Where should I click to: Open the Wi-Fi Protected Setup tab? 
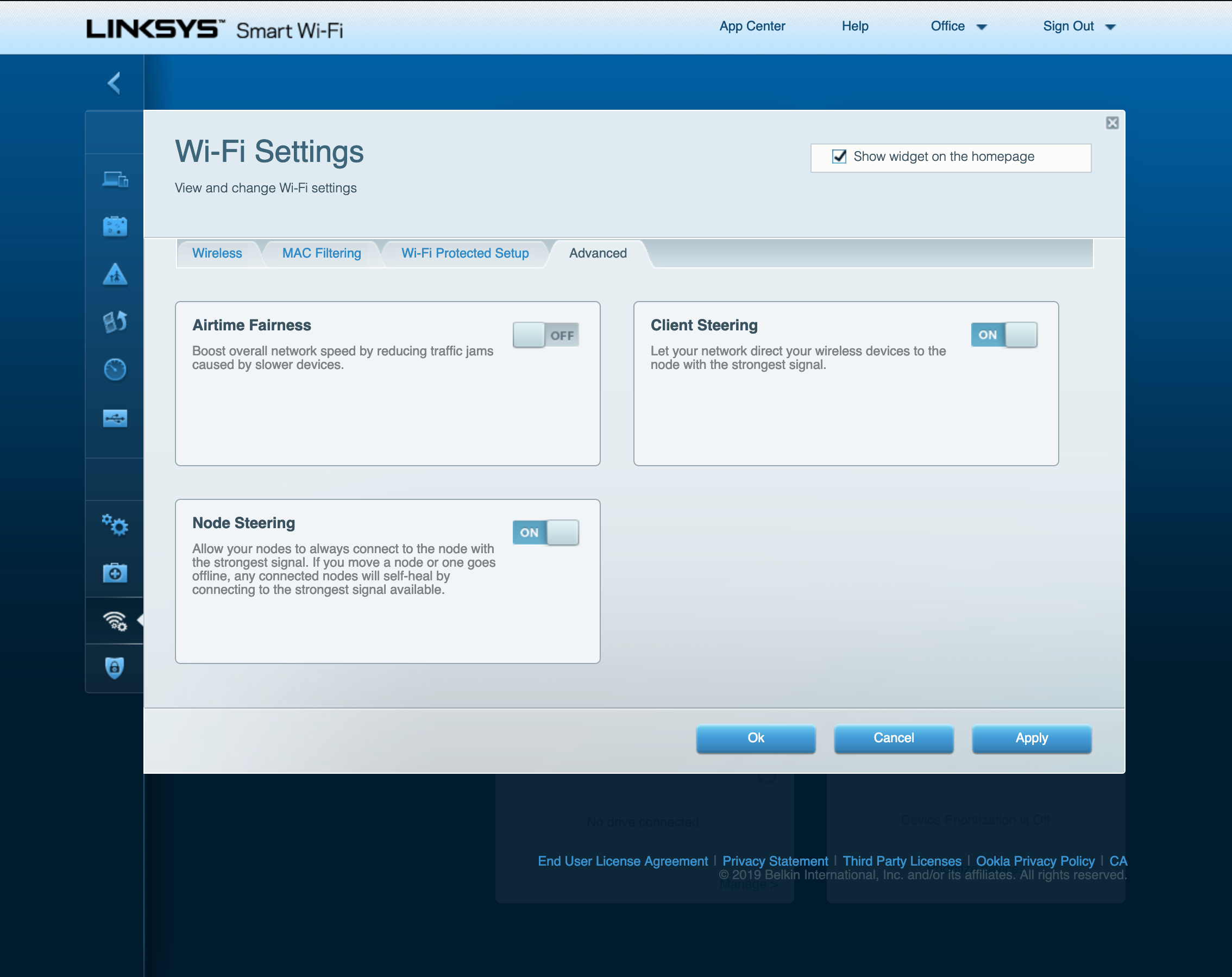click(x=464, y=253)
